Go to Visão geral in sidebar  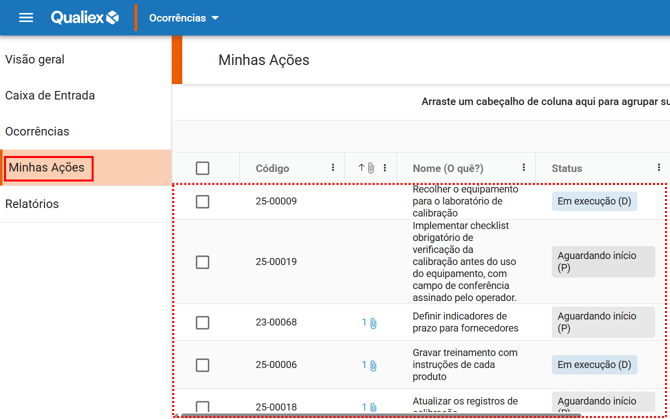pyautogui.click(x=35, y=59)
